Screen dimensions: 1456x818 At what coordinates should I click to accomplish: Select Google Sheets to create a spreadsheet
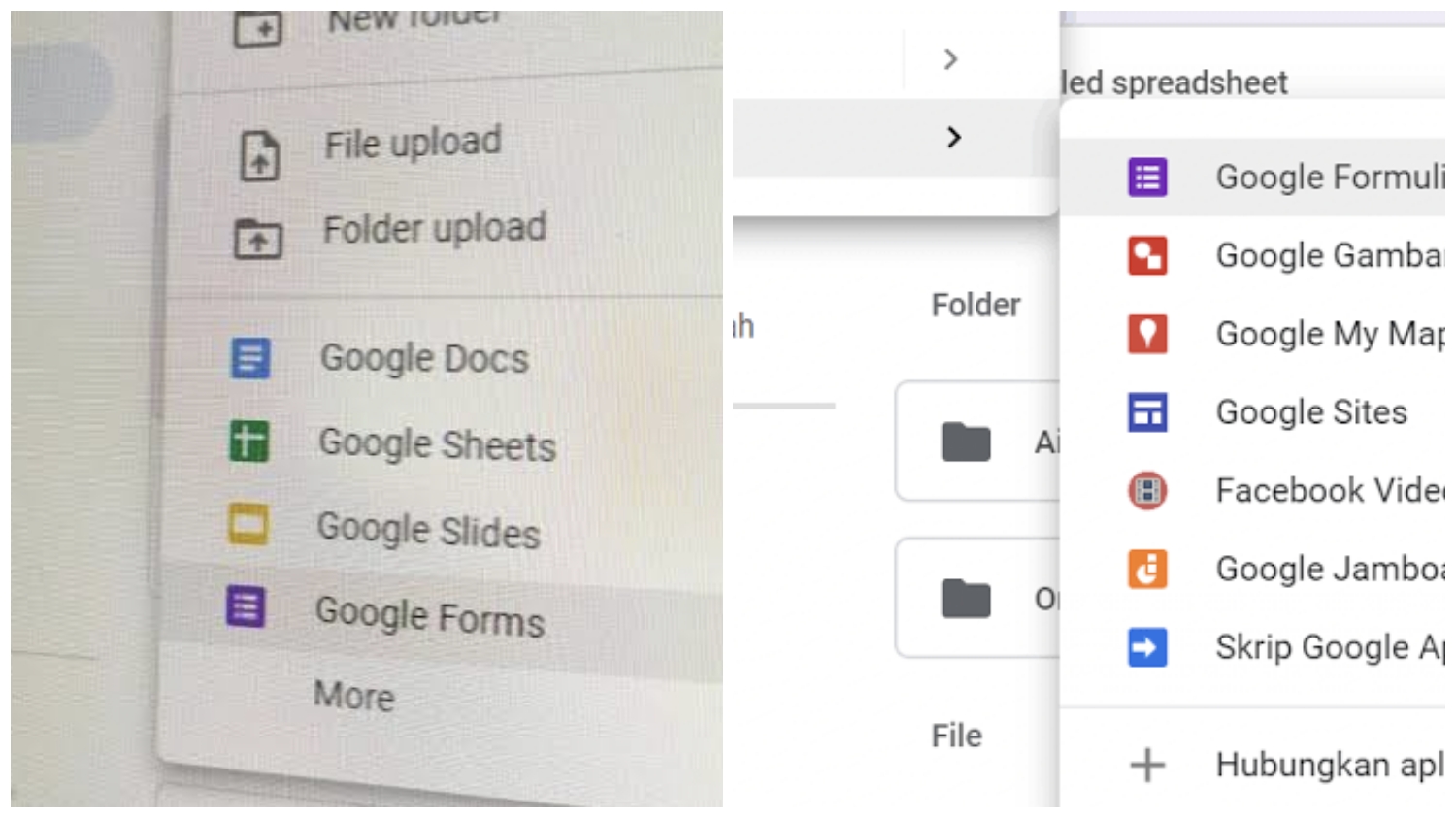coord(437,444)
